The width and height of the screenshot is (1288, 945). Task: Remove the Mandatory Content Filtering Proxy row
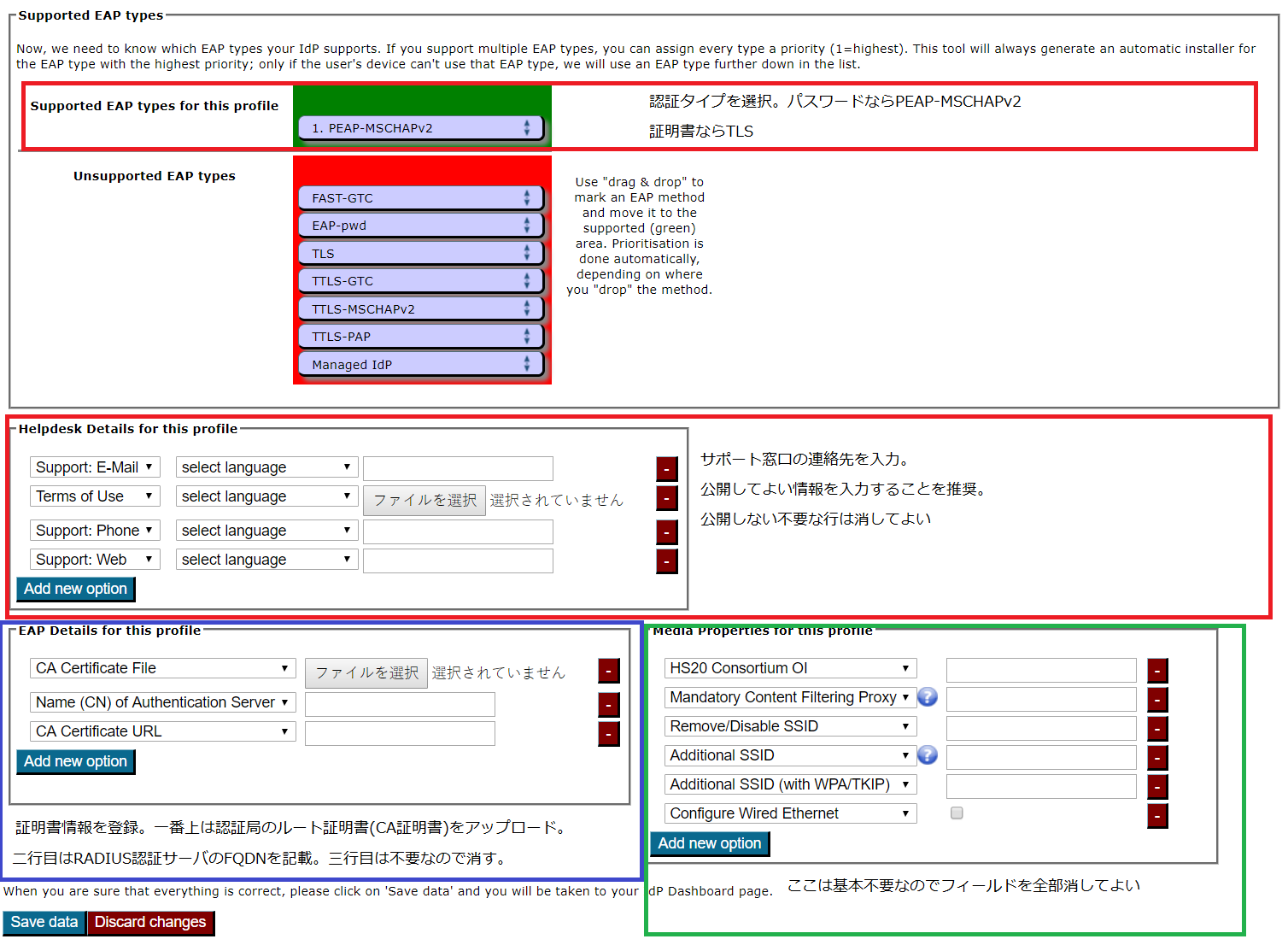(x=1157, y=700)
